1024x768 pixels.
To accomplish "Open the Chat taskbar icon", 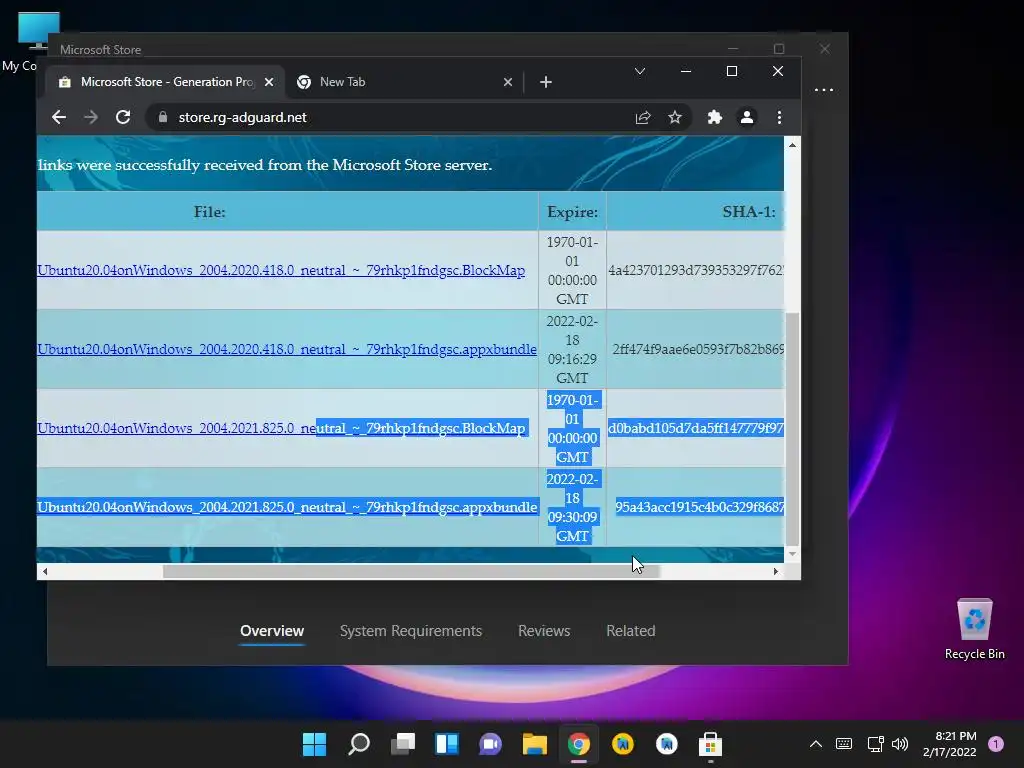I will 490,744.
